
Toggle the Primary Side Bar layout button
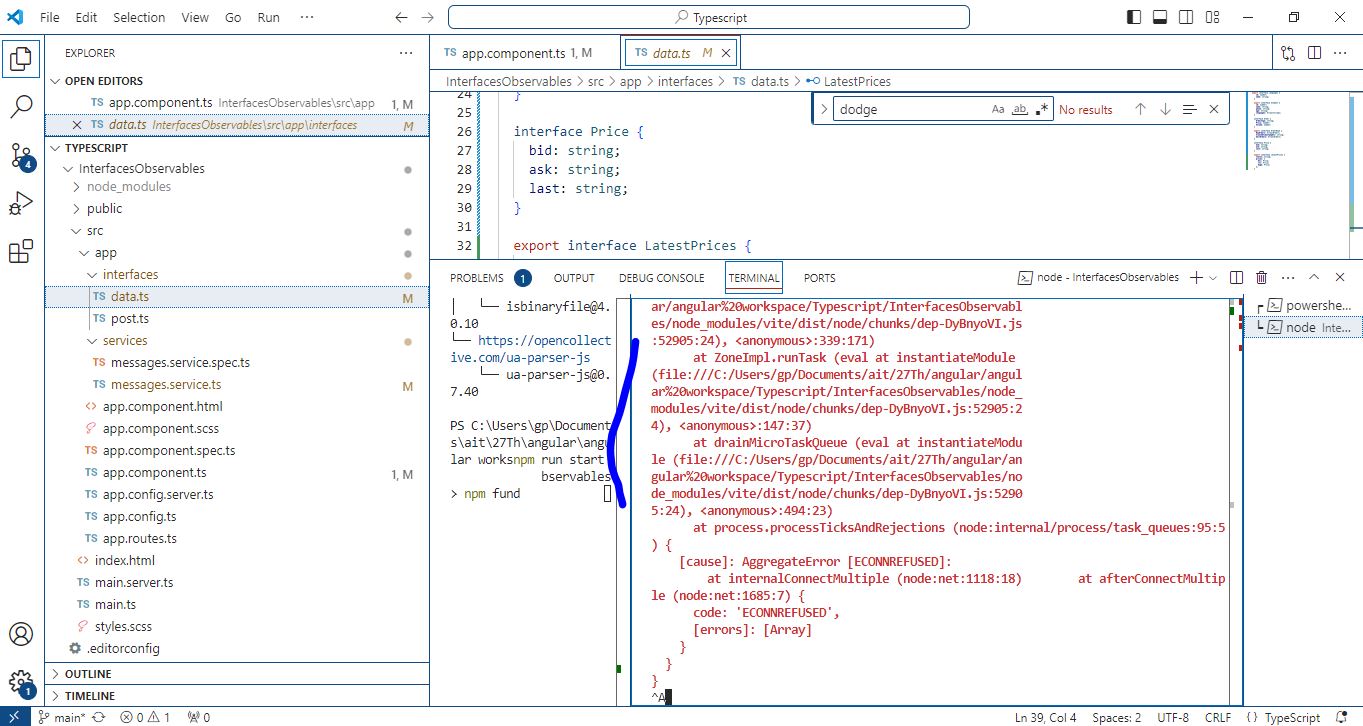point(1134,17)
